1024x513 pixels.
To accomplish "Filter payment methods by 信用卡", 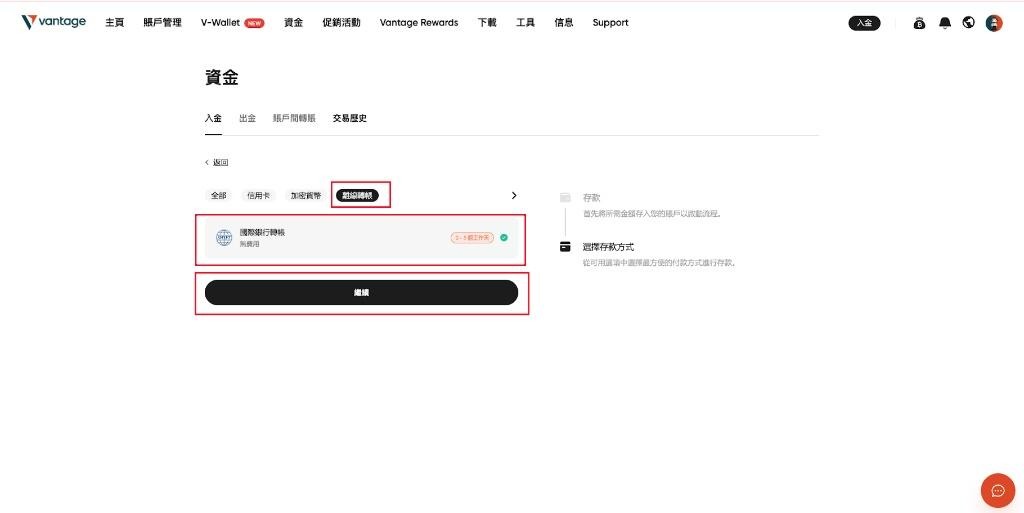I will click(x=258, y=195).
